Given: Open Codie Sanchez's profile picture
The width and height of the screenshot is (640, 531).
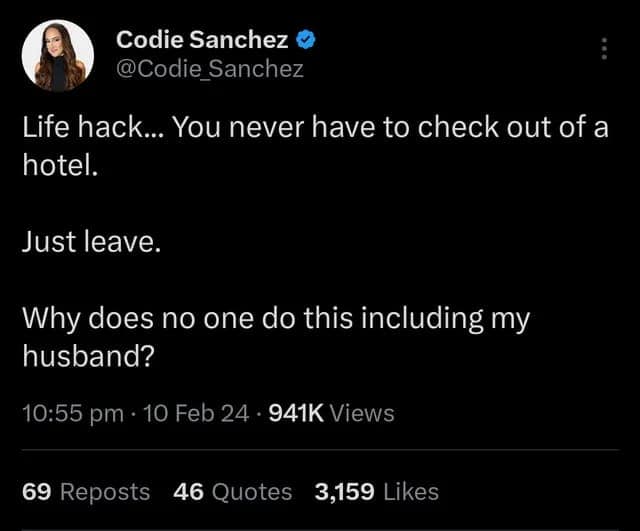Looking at the screenshot, I should (58, 55).
